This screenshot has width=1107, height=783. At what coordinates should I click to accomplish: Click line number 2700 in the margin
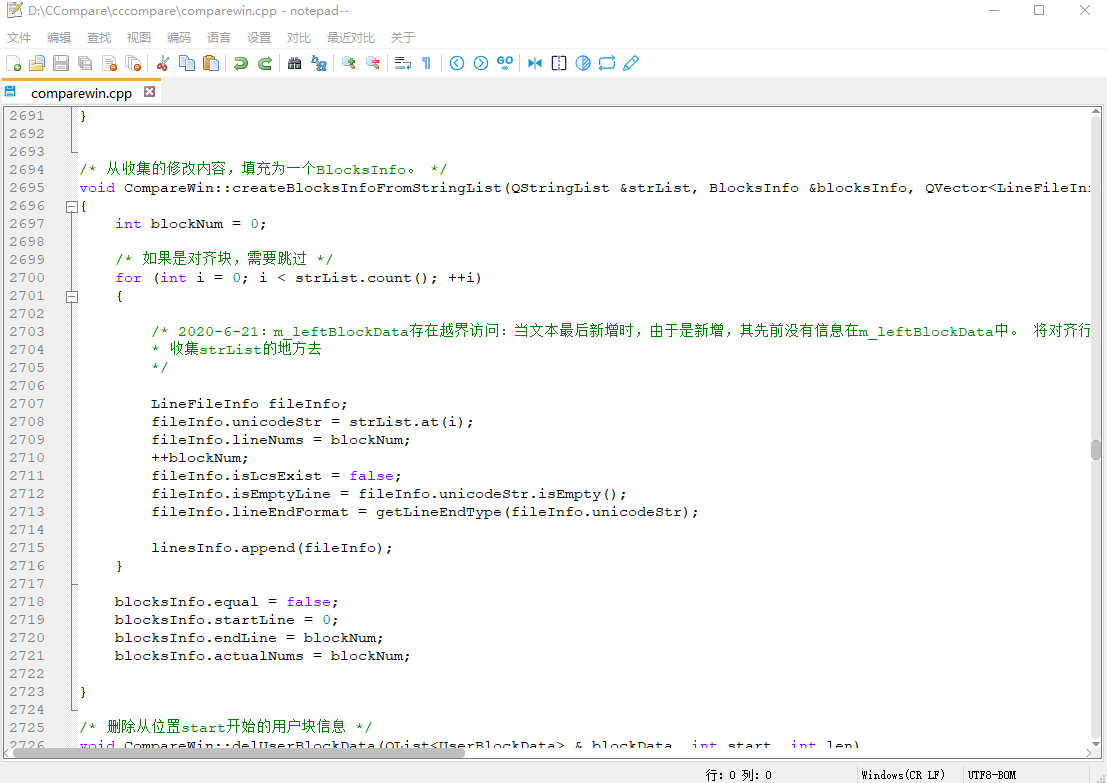pyautogui.click(x=27, y=277)
